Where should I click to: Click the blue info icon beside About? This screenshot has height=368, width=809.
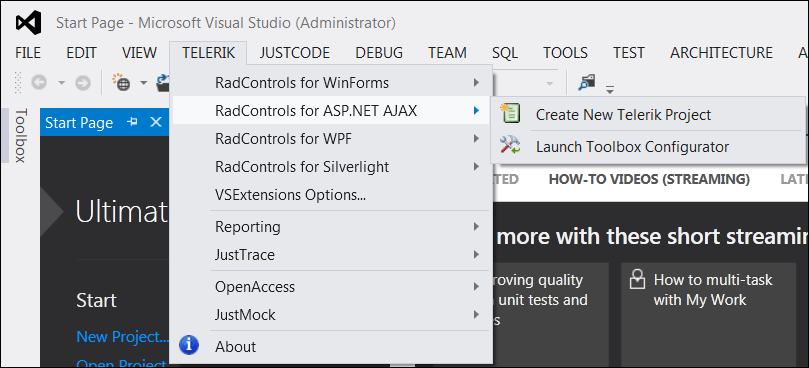189,345
